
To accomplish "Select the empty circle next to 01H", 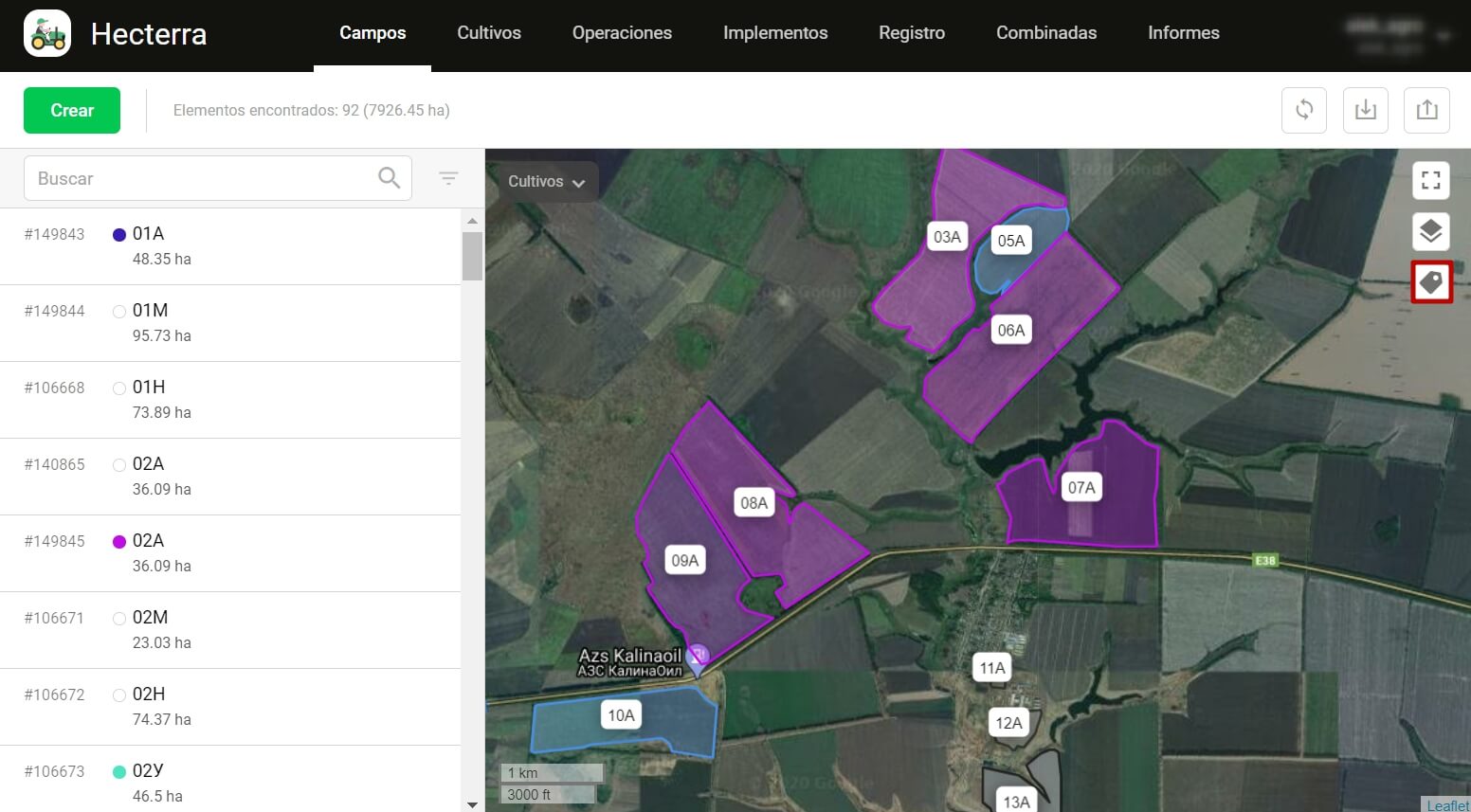I will point(119,388).
